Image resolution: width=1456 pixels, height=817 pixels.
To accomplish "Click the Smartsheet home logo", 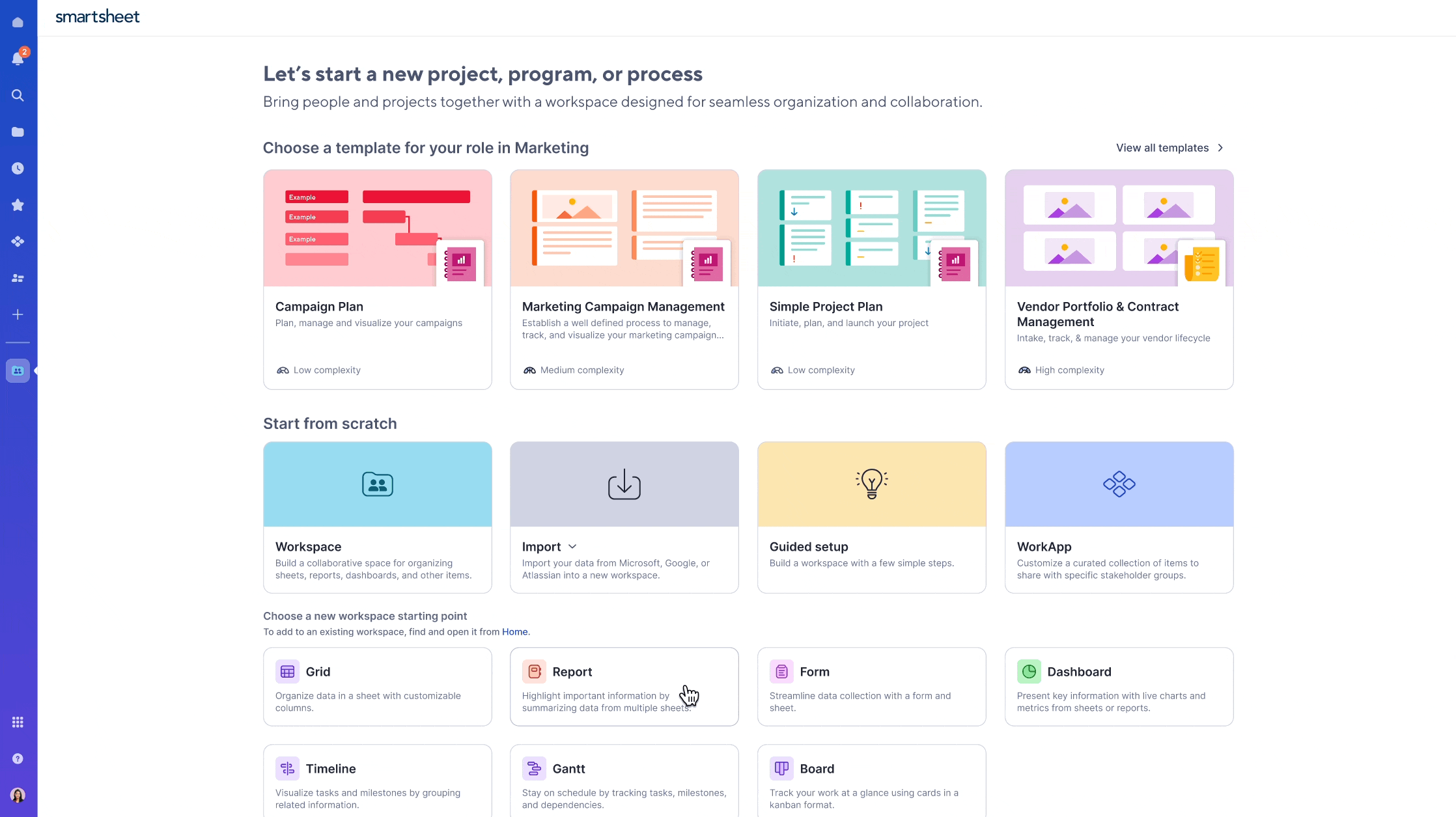I will (97, 17).
